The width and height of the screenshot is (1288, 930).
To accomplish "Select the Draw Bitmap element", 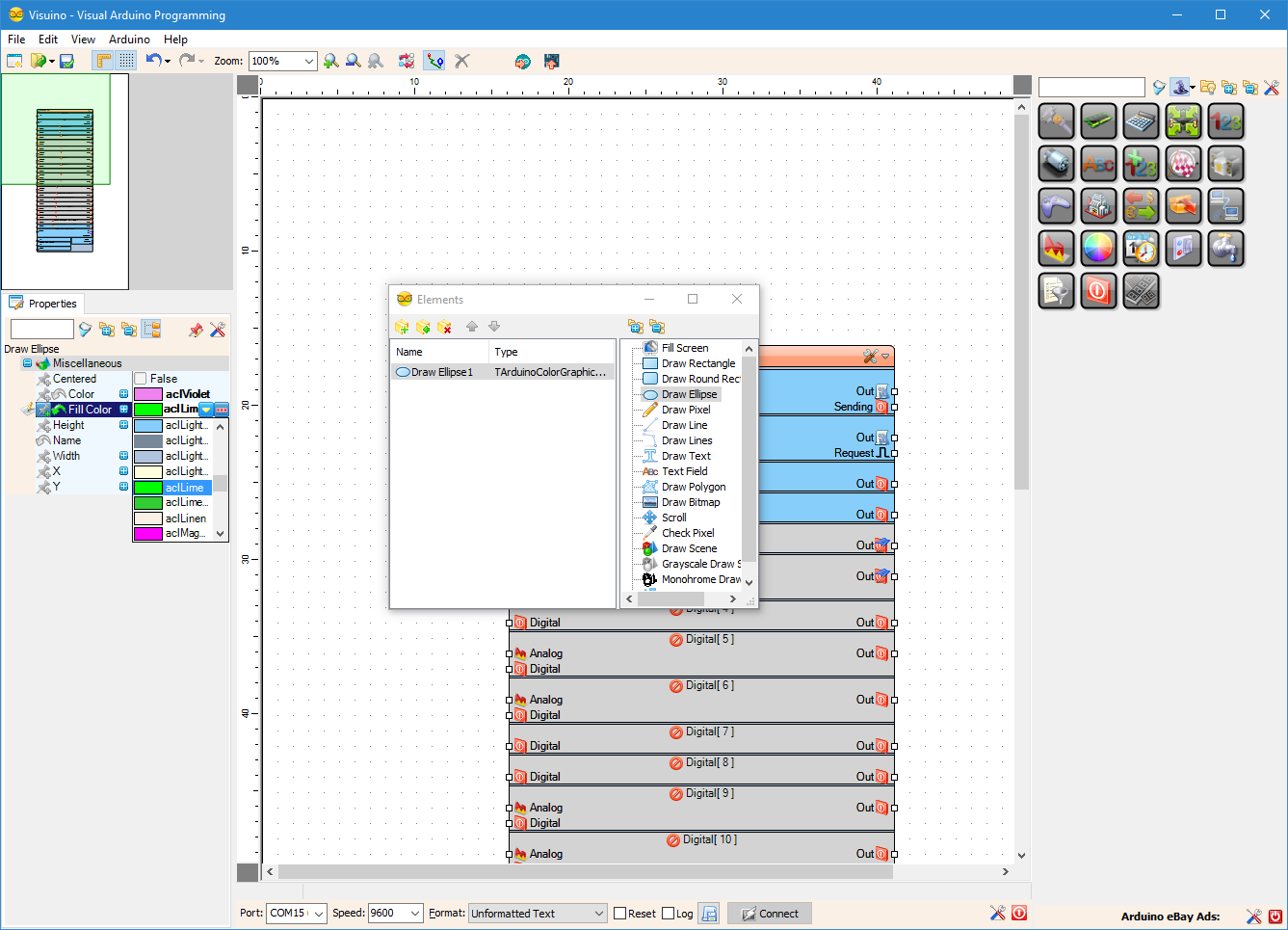I will point(691,502).
